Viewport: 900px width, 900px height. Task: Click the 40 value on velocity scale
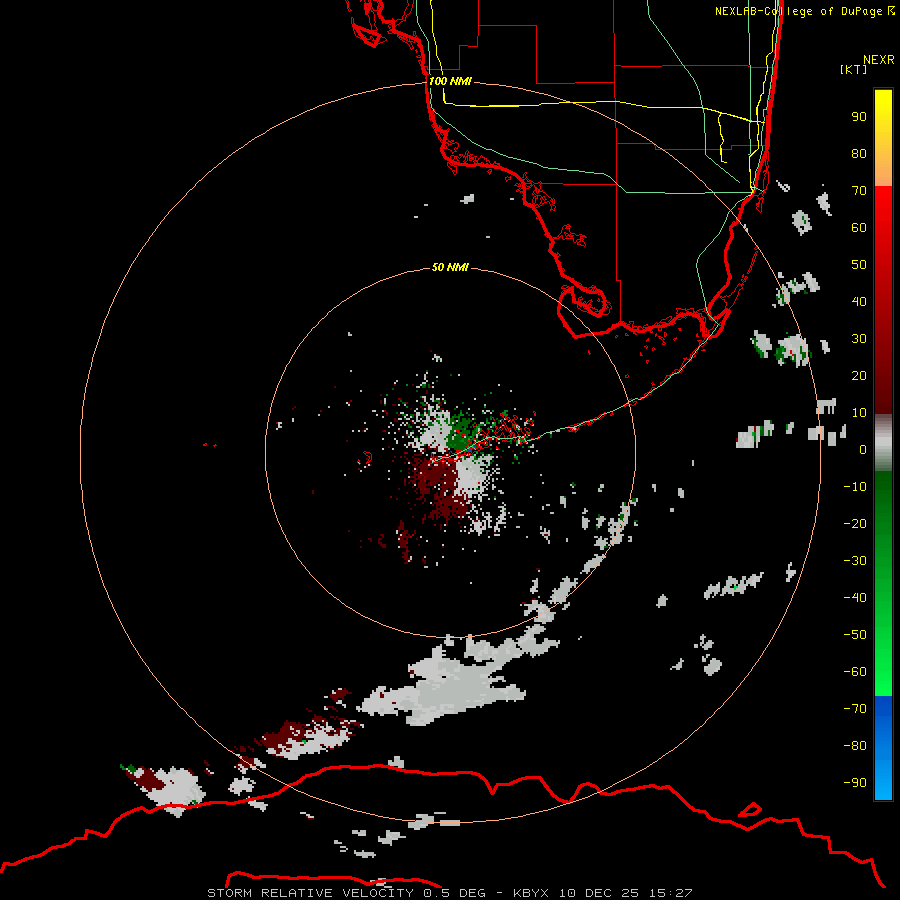(859, 301)
